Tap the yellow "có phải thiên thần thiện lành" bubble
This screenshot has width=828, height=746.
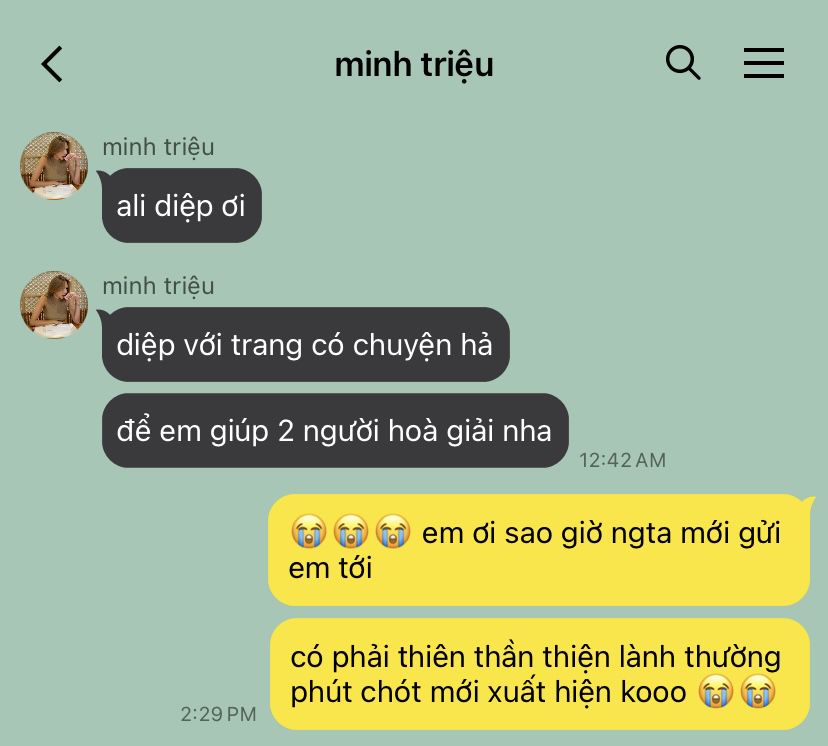click(x=539, y=674)
